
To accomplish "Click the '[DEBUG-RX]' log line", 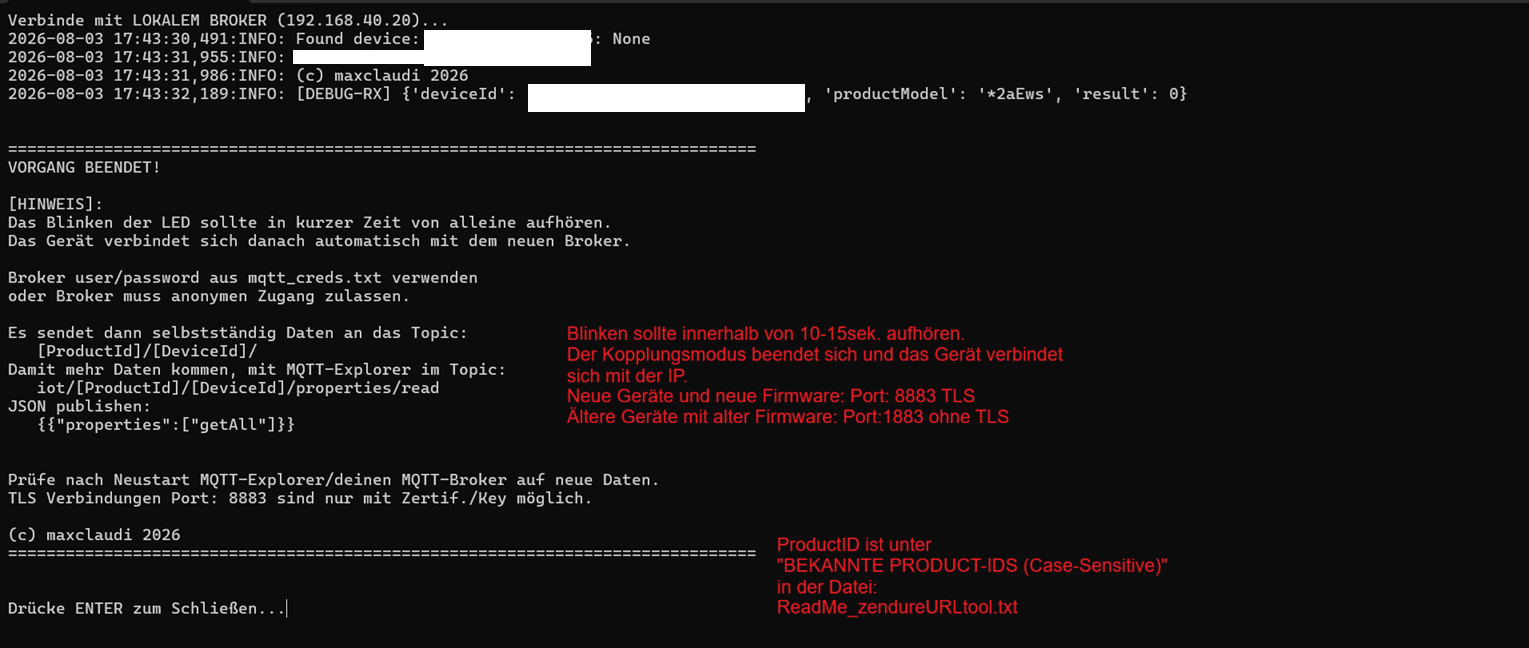I will pos(597,94).
